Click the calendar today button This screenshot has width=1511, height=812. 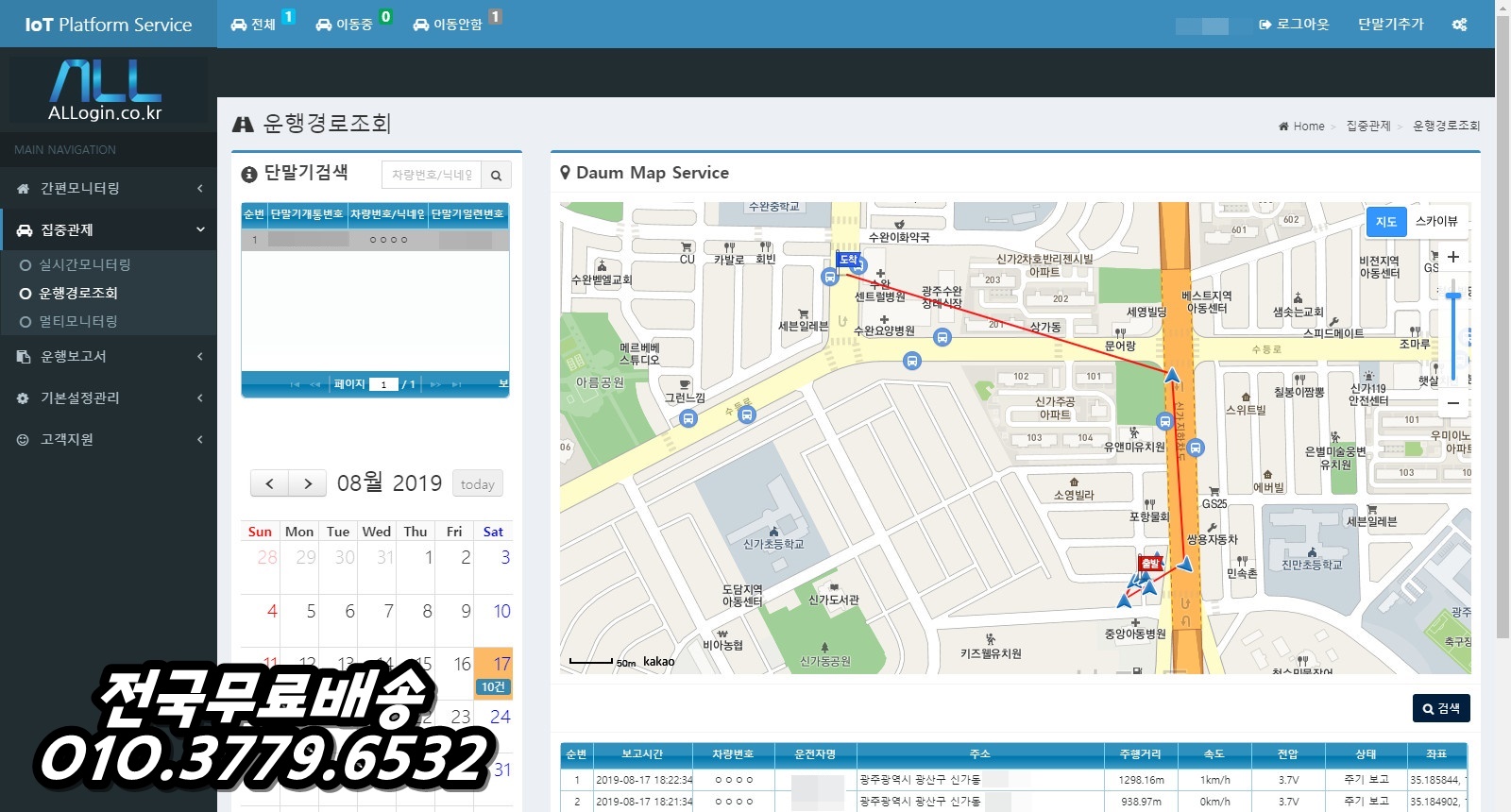[x=478, y=483]
